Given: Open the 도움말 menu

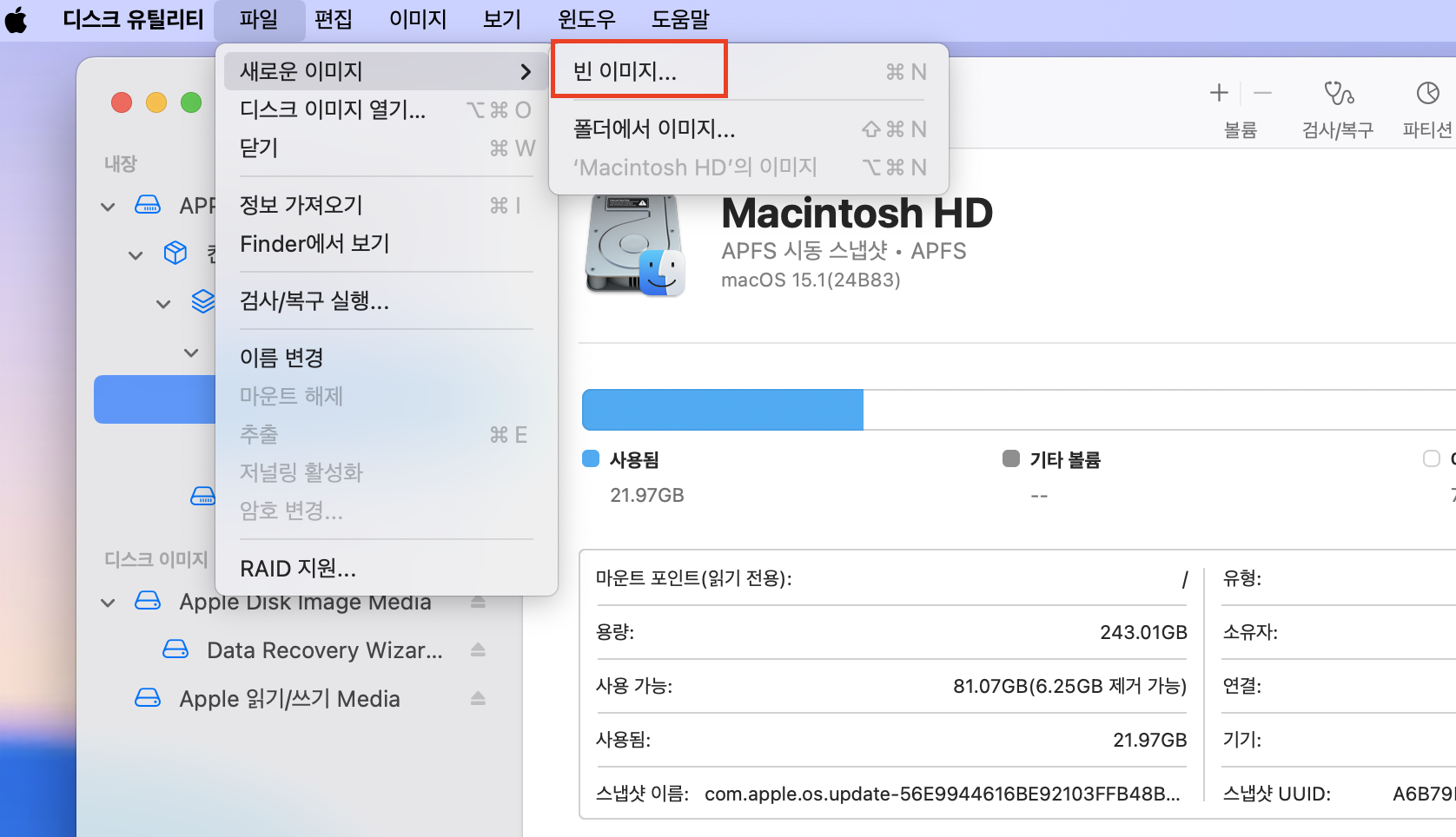Looking at the screenshot, I should pyautogui.click(x=680, y=19).
